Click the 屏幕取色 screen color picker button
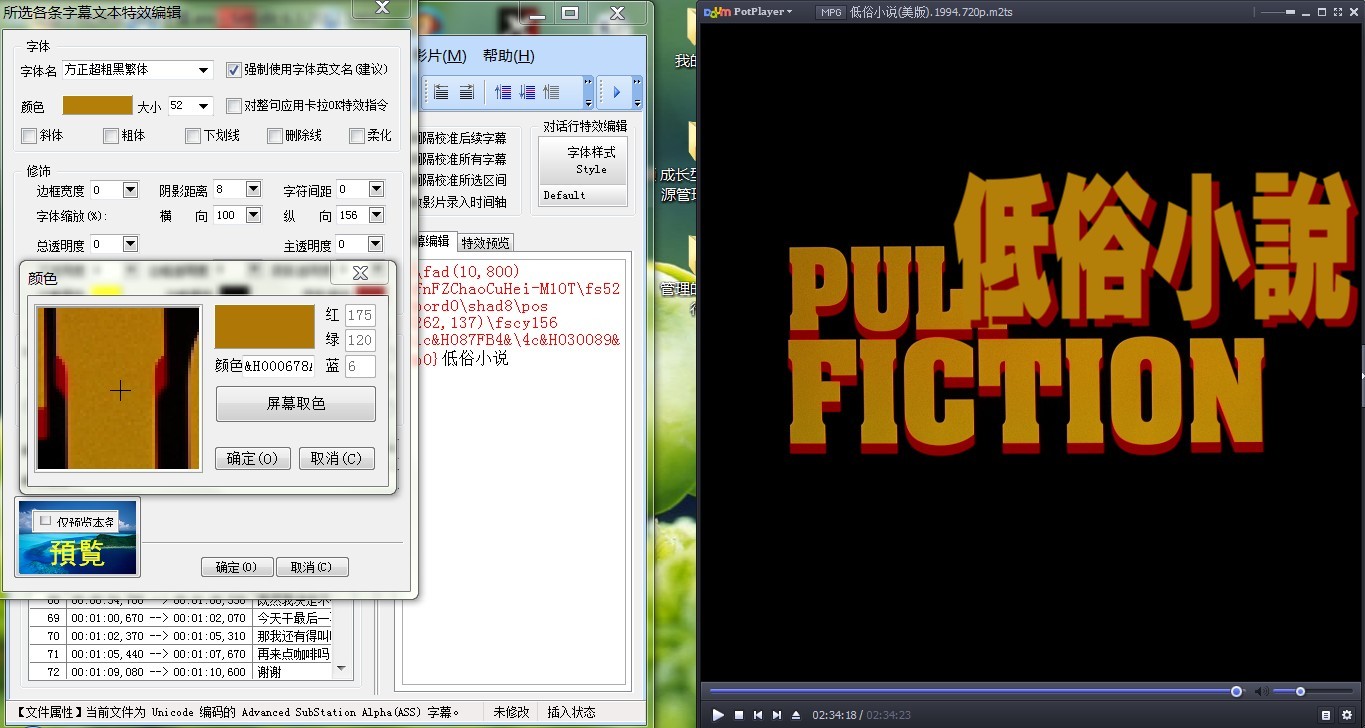 point(295,404)
